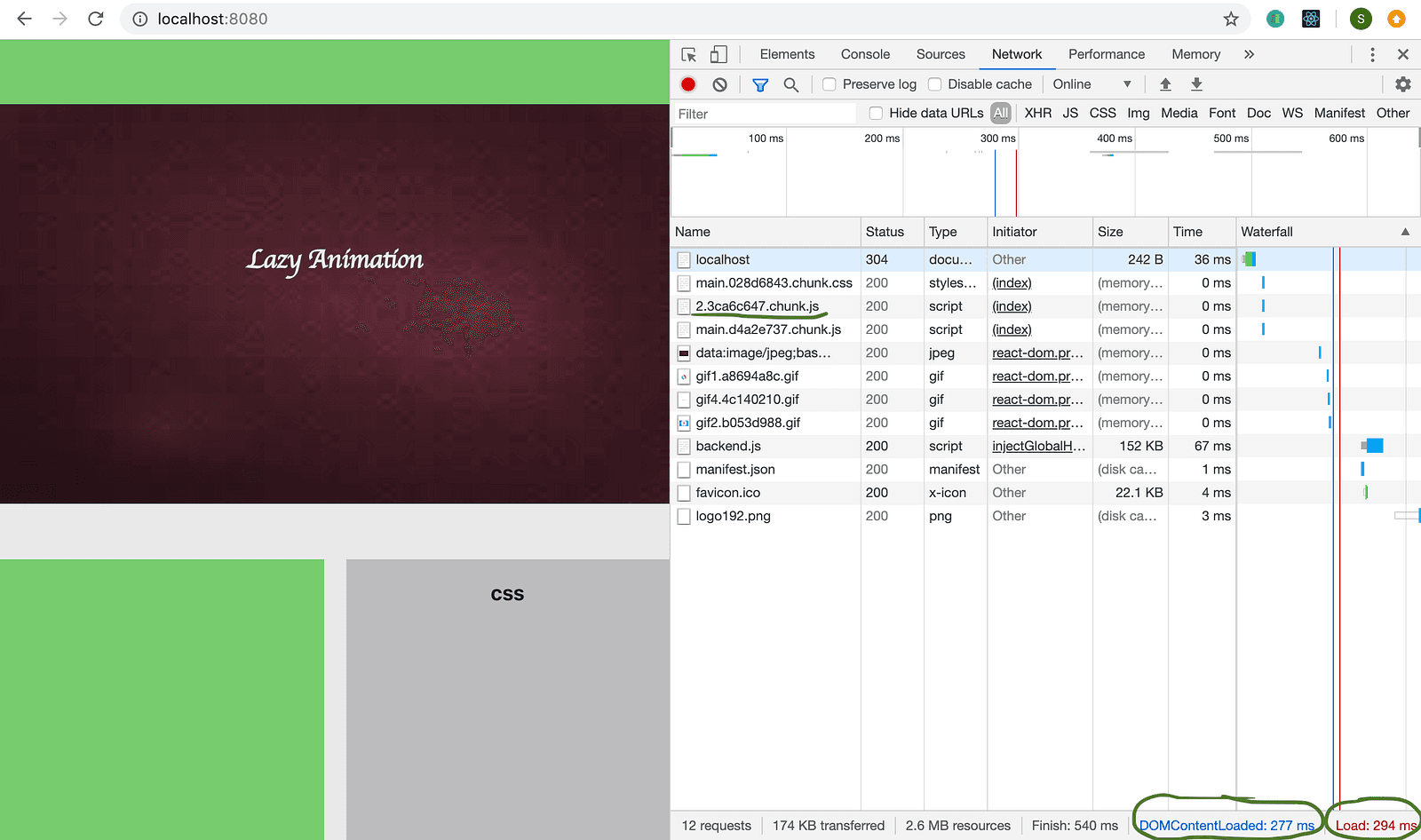Switch to the Console tab
1421x840 pixels.
coord(865,54)
